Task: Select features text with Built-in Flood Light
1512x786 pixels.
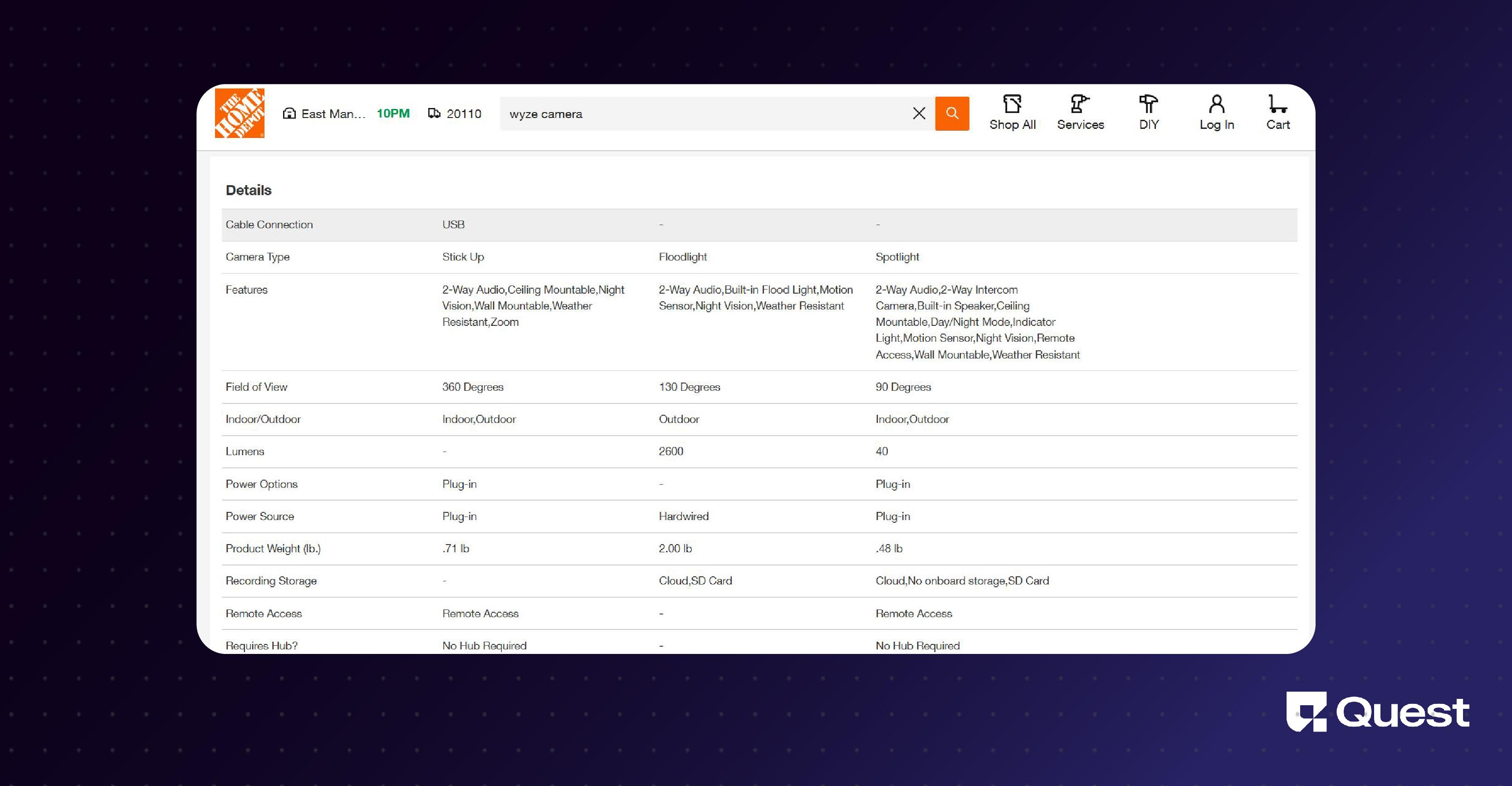Action: (755, 298)
